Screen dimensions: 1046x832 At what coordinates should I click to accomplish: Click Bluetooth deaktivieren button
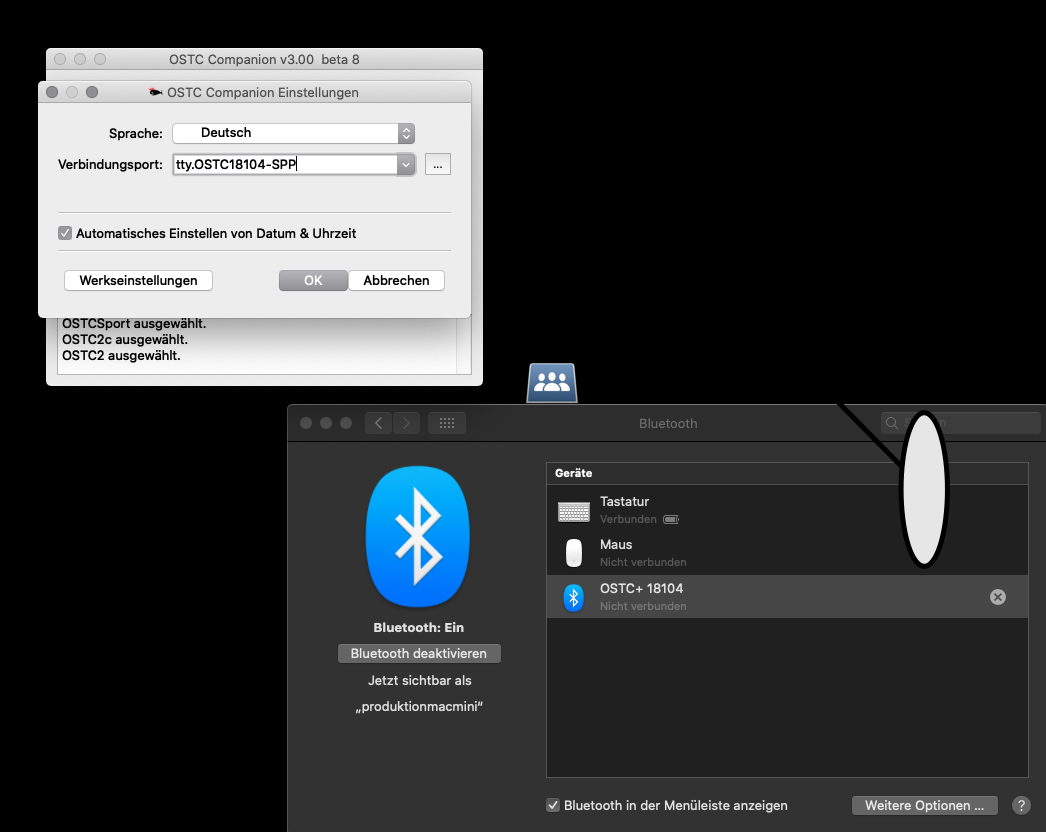pos(419,653)
